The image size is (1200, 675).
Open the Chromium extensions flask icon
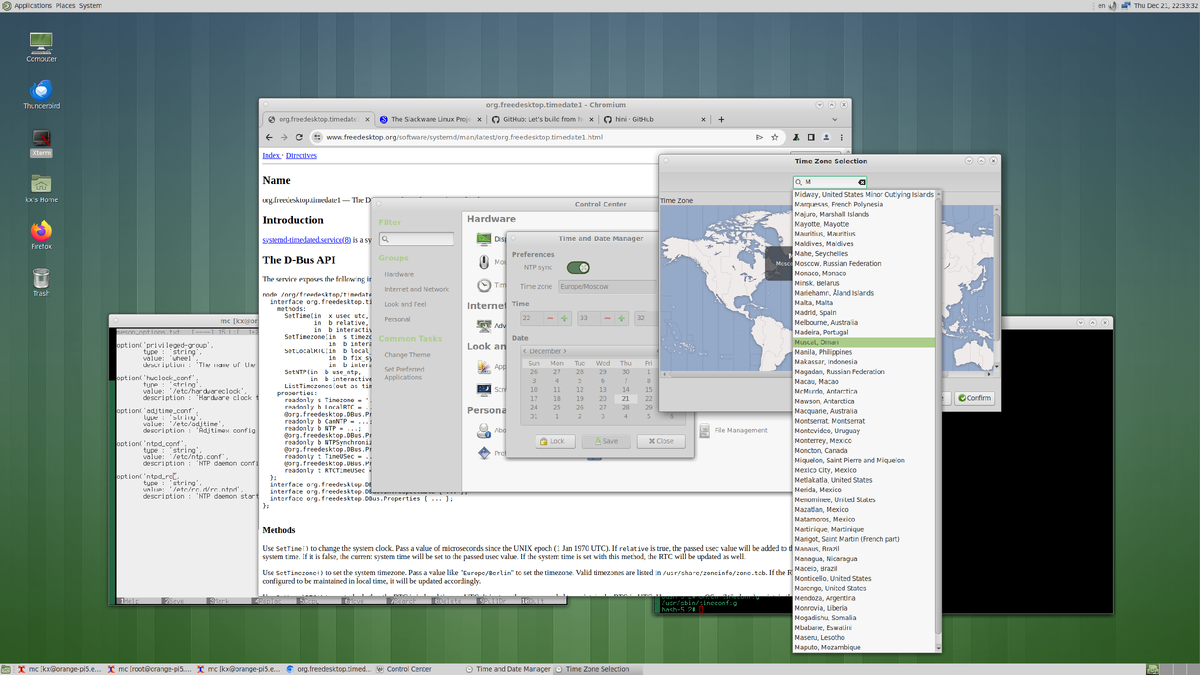pos(797,137)
